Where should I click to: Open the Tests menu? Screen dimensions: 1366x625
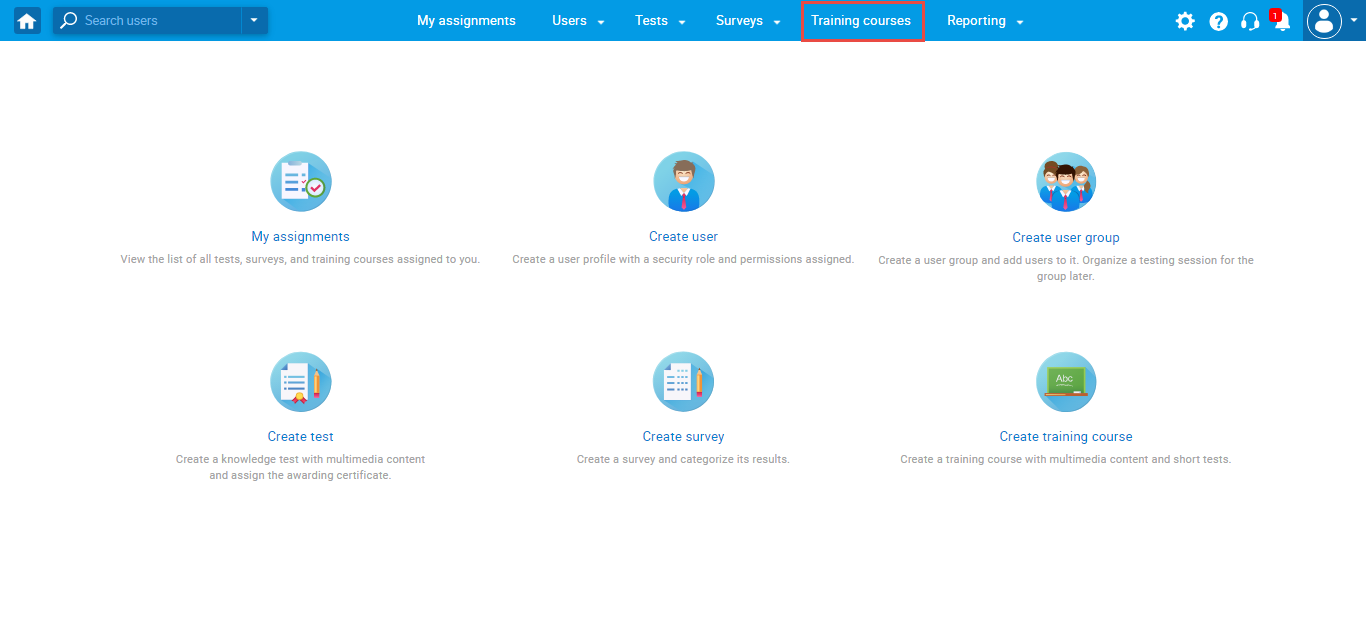click(x=651, y=21)
